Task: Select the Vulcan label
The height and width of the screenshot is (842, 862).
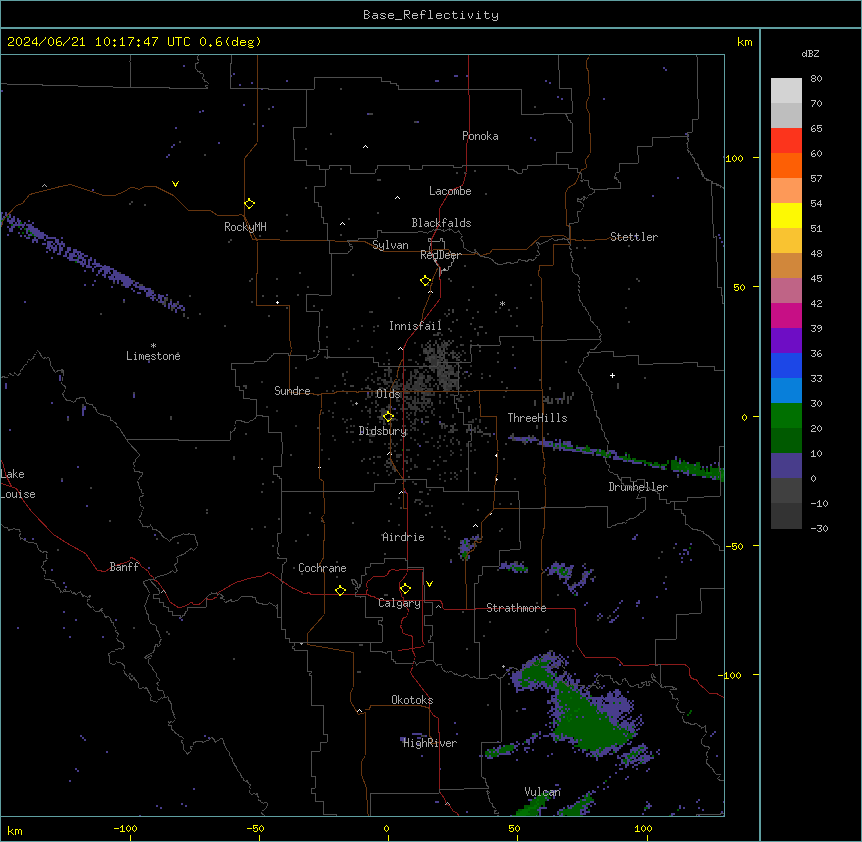Action: (x=542, y=792)
